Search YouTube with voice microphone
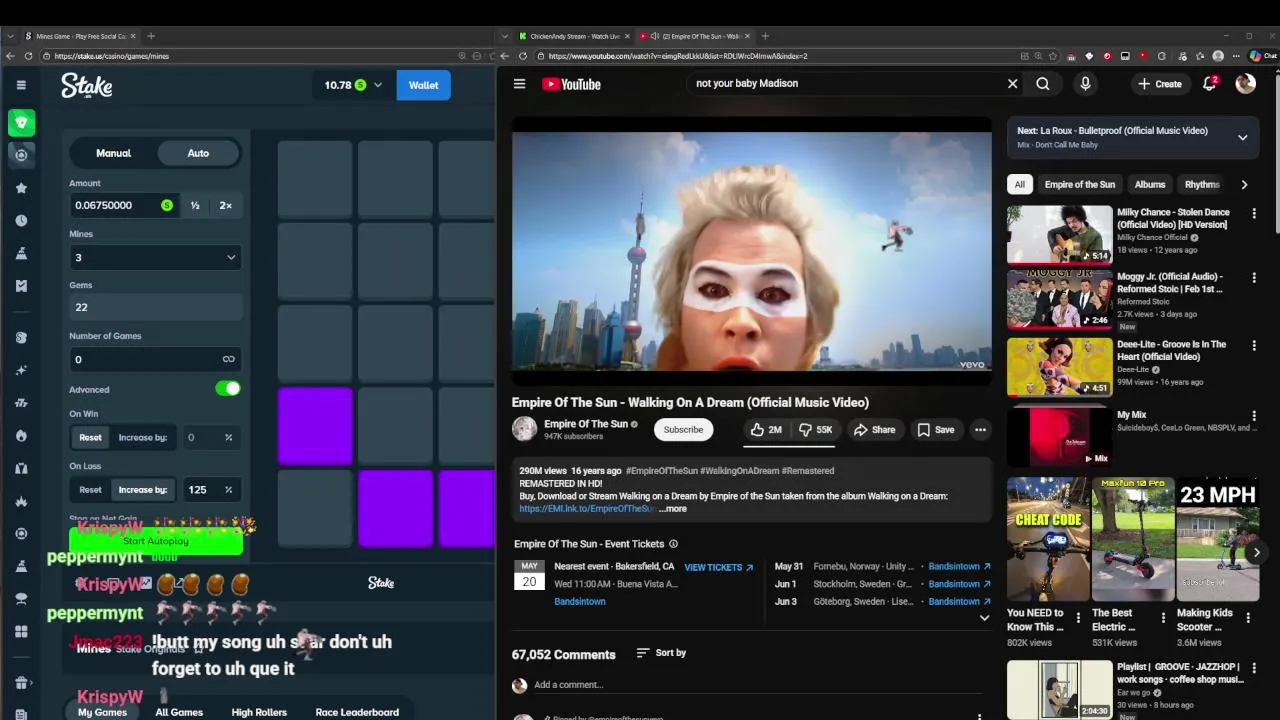Image resolution: width=1280 pixels, height=720 pixels. click(x=1085, y=84)
